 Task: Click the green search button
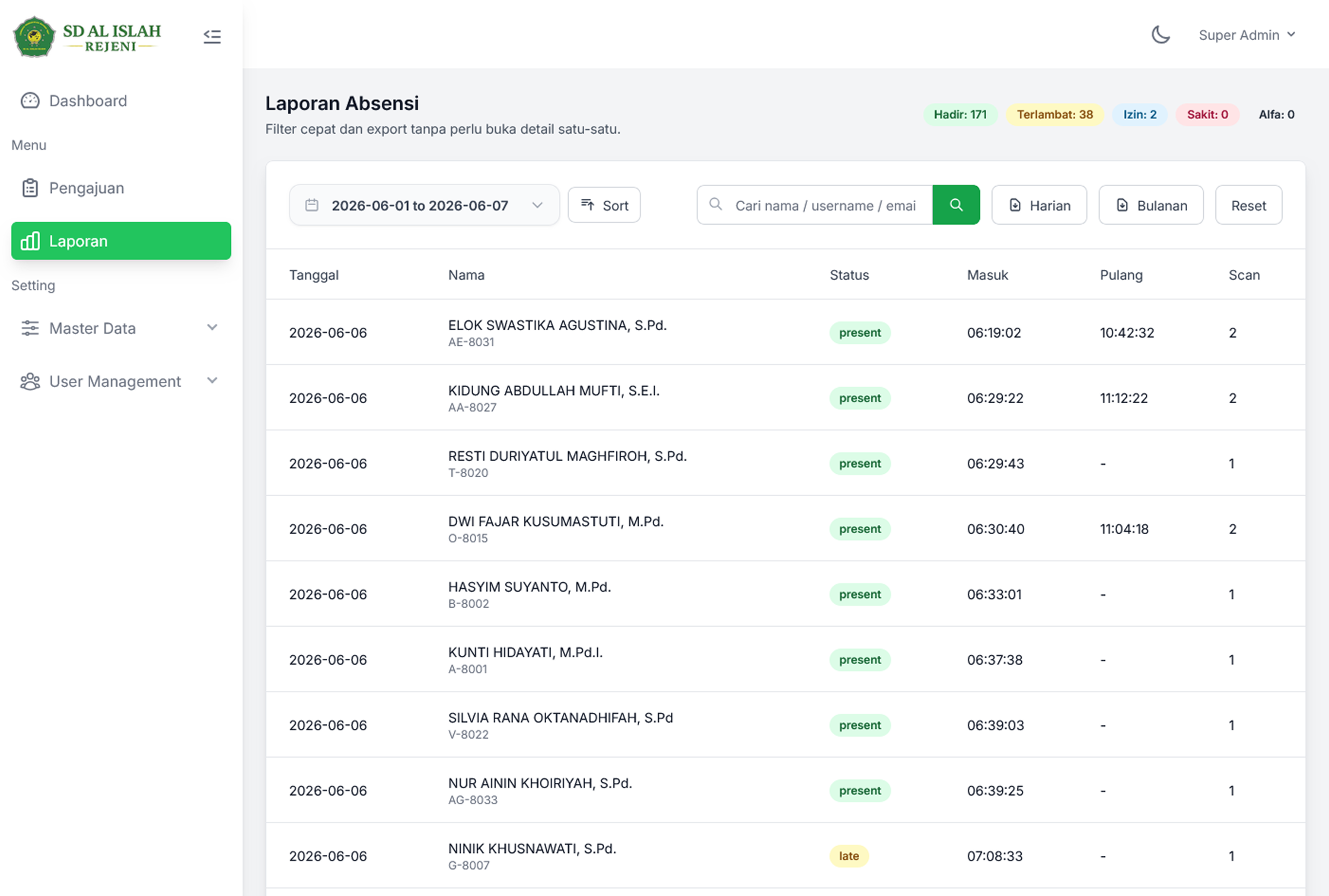[x=956, y=205]
